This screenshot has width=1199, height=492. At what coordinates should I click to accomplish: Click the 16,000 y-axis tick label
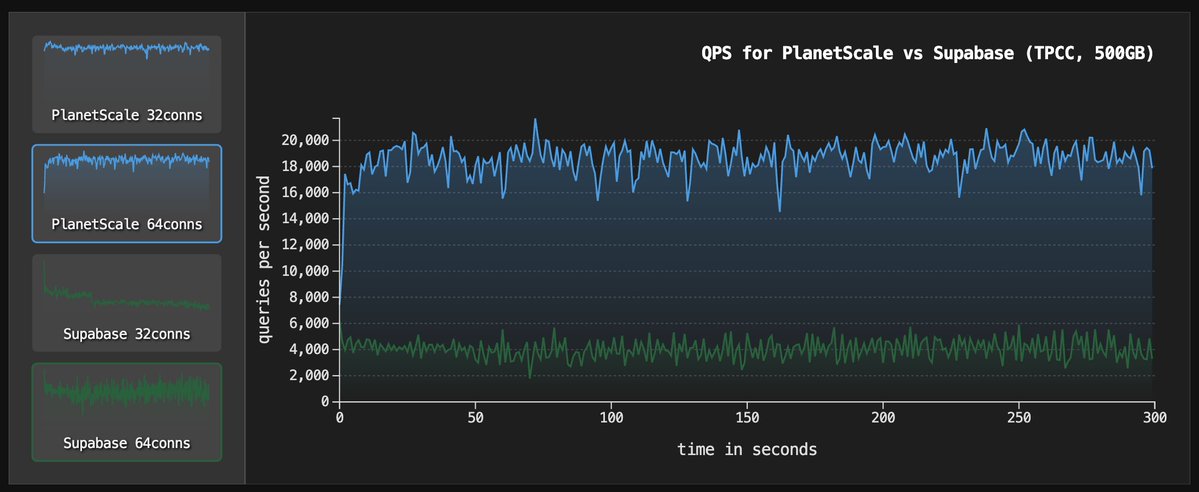click(303, 192)
